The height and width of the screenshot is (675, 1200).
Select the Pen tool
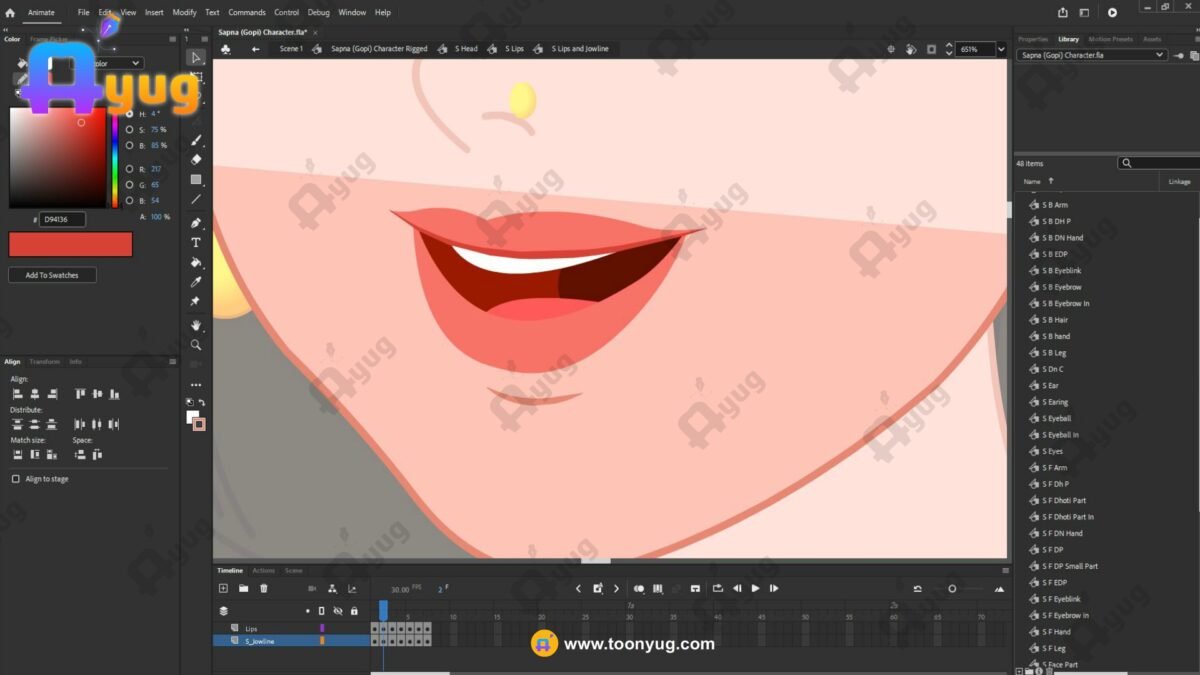[x=196, y=222]
